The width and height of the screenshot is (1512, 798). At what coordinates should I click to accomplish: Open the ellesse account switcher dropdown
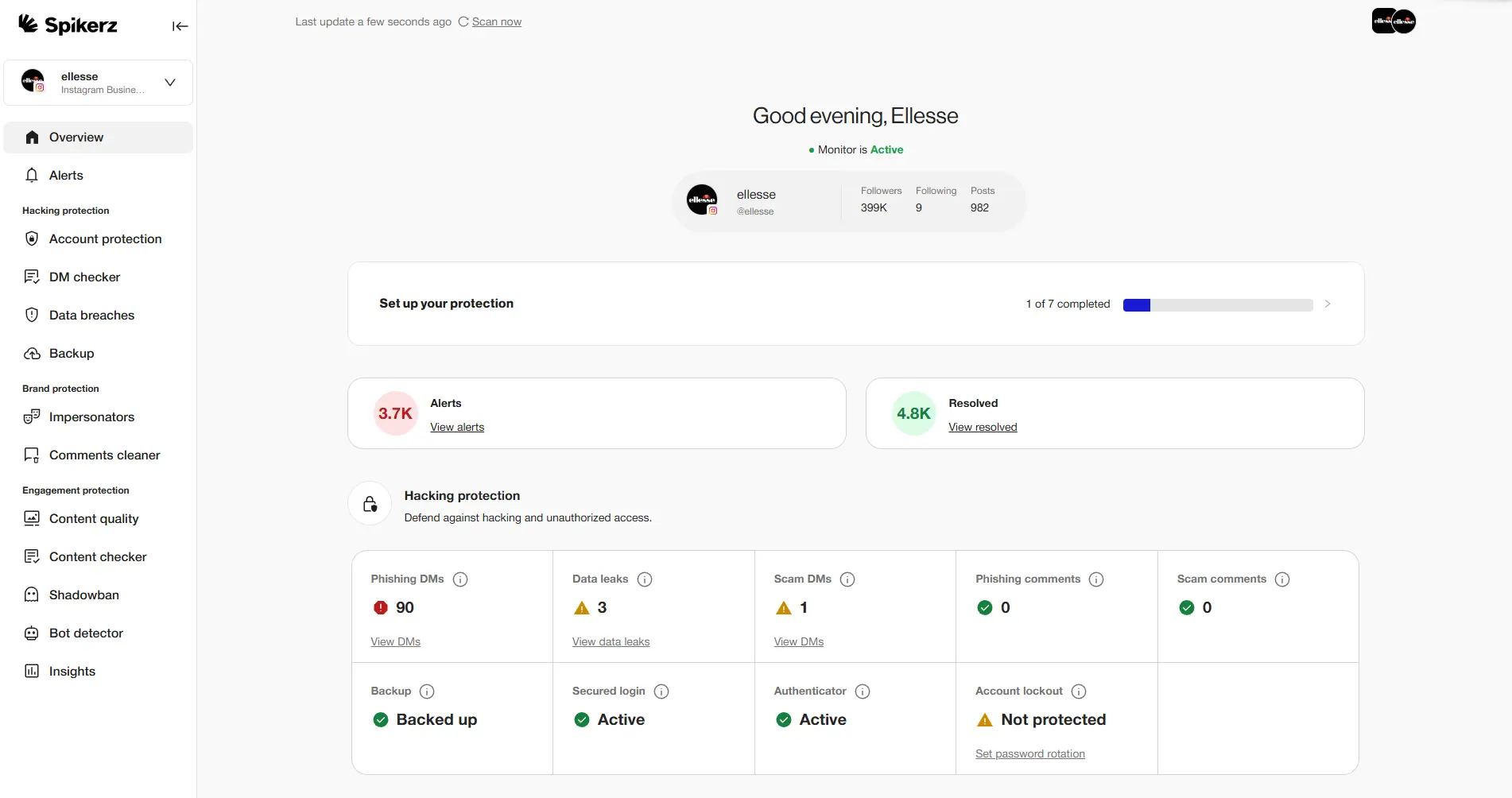(x=99, y=83)
